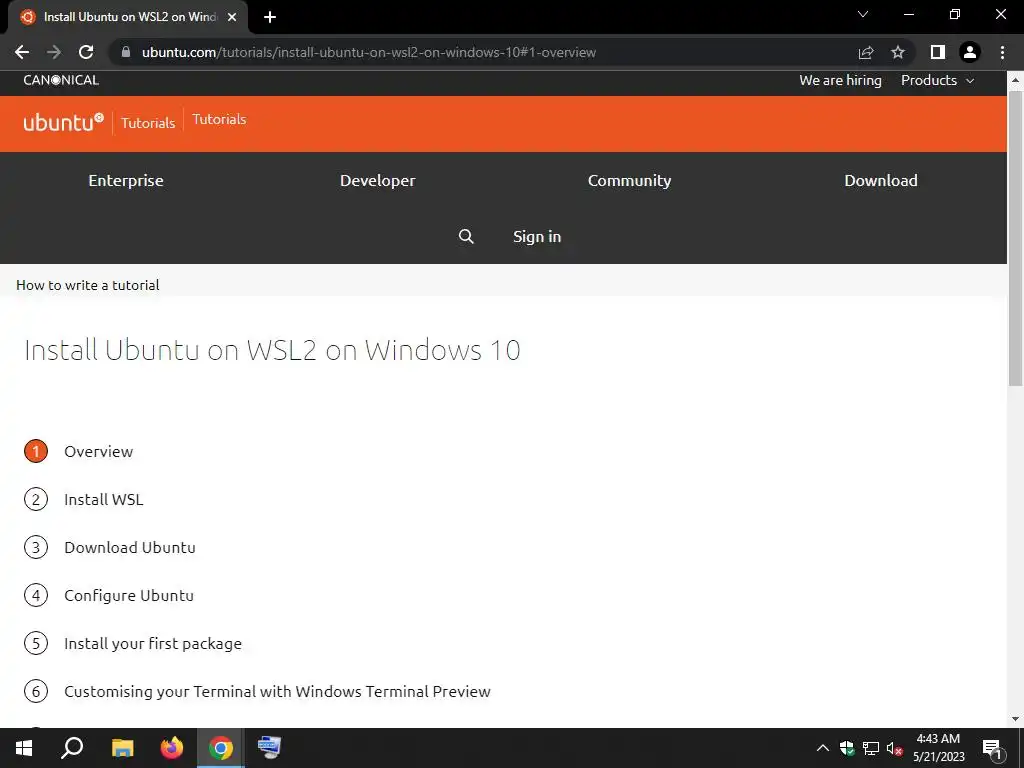Click the browser back arrow
The image size is (1024, 768).
(22, 52)
